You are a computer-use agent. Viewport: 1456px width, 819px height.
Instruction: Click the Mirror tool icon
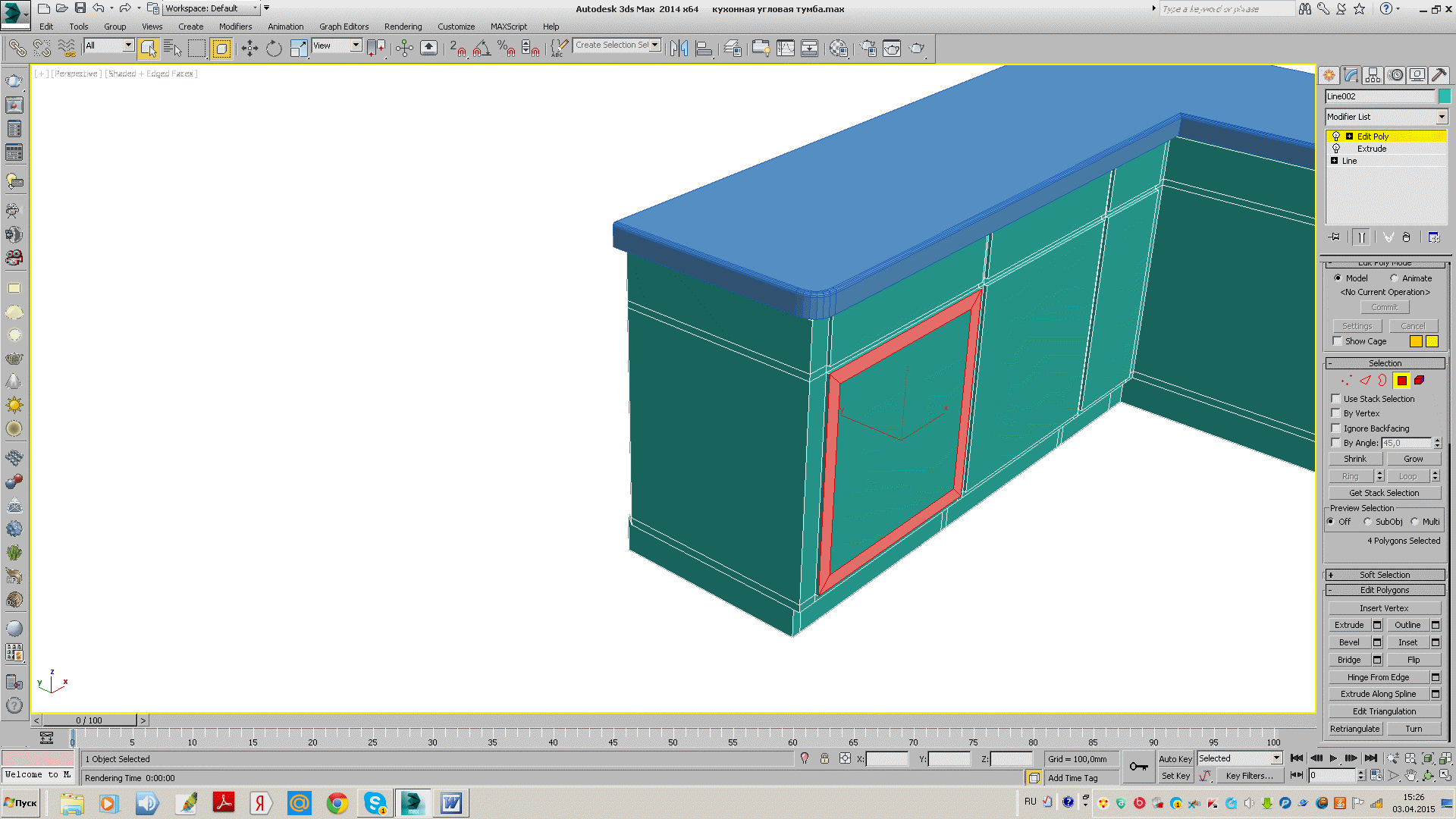point(679,49)
